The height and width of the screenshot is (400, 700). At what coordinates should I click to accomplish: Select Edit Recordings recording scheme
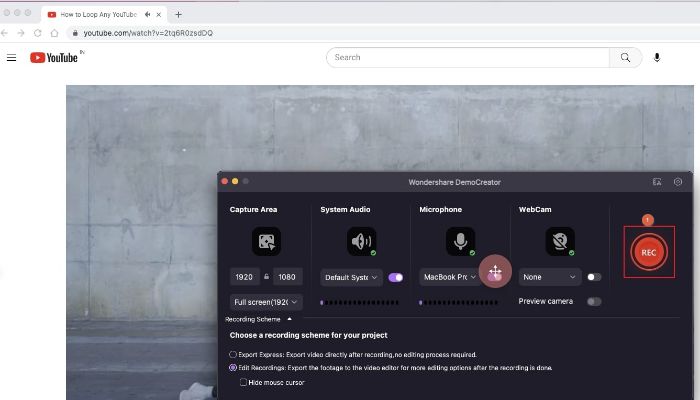coord(233,368)
